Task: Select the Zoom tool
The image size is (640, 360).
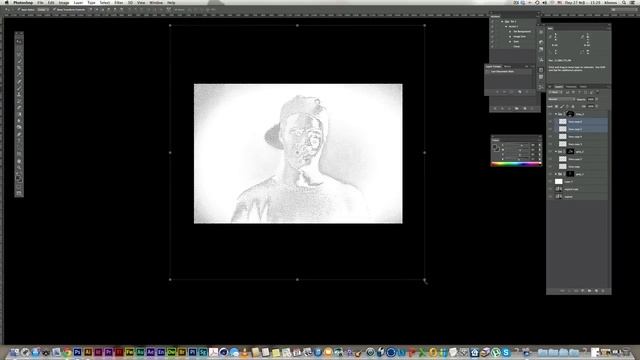Action: (x=19, y=168)
